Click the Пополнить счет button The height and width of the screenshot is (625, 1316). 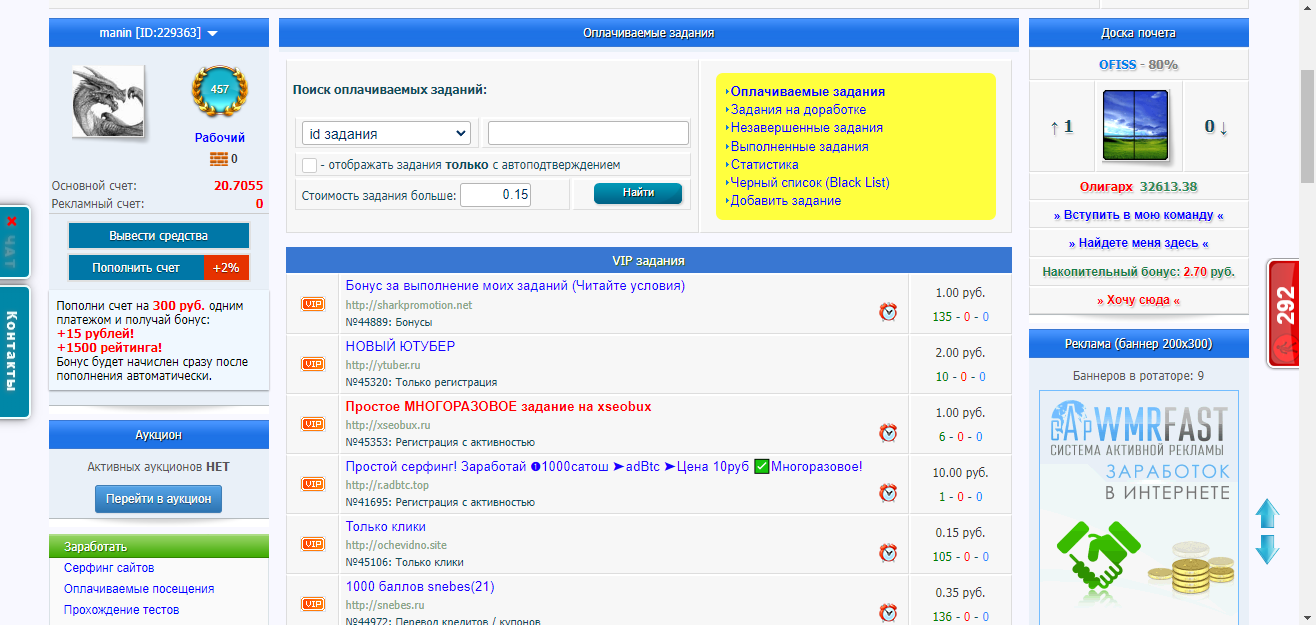click(x=136, y=268)
